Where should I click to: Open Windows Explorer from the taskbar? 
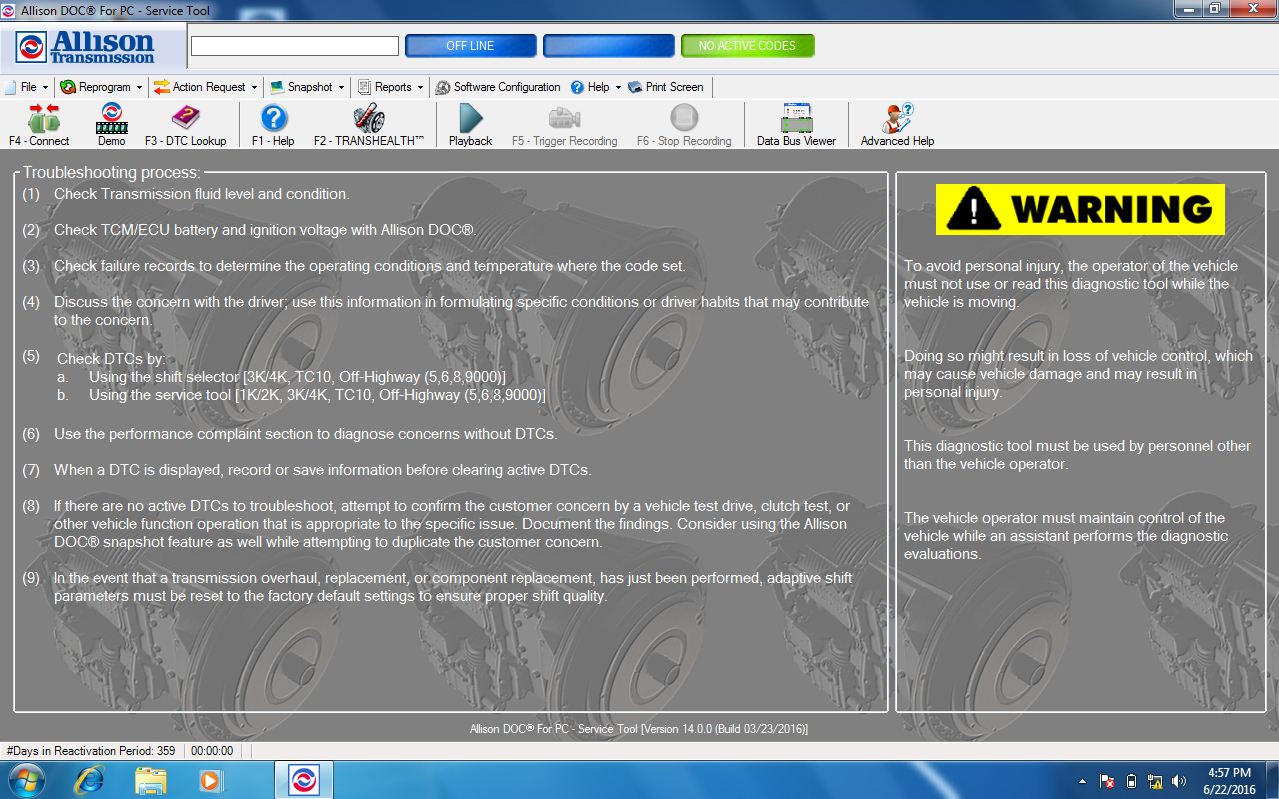click(x=150, y=780)
